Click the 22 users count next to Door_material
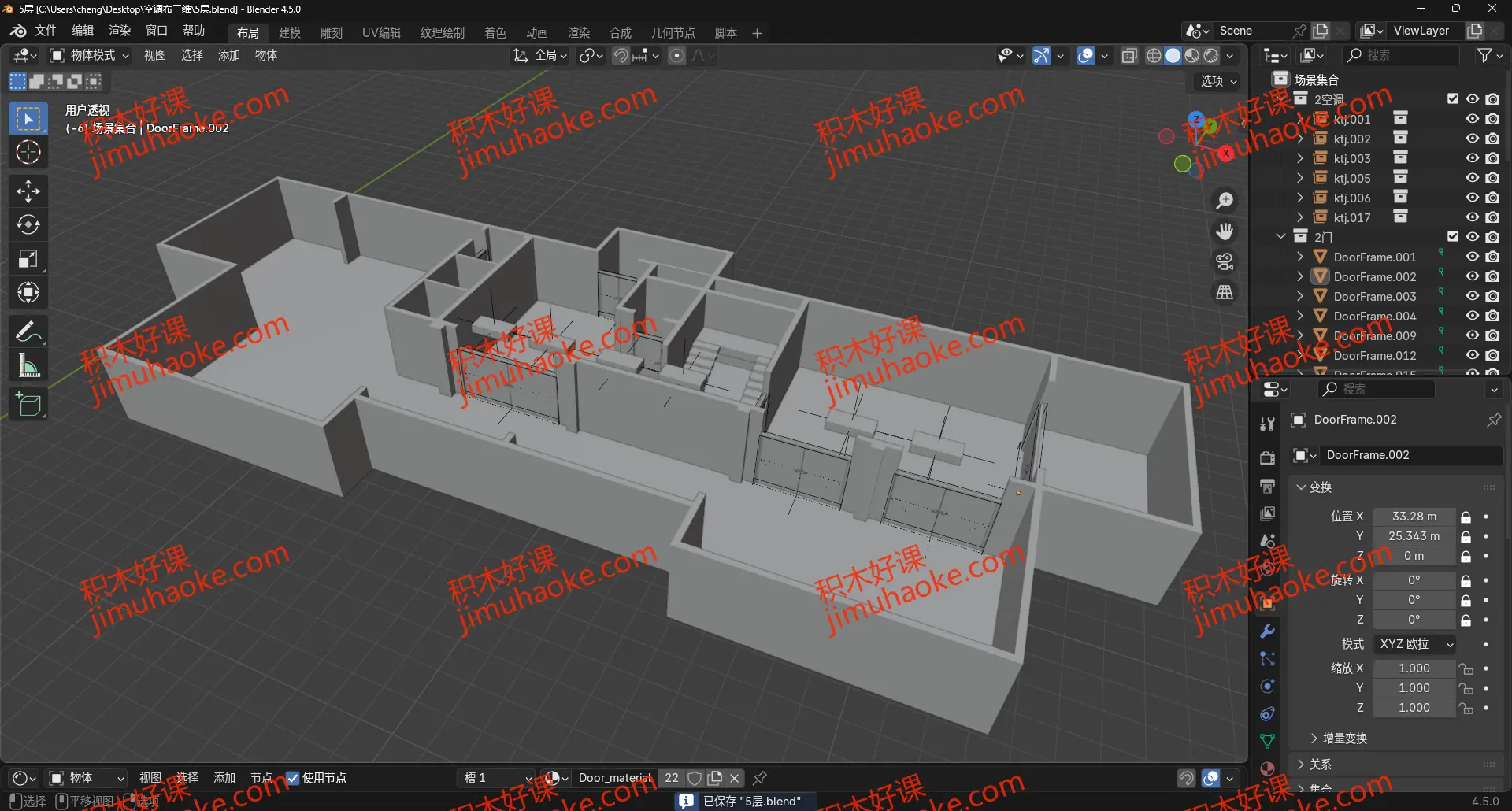Viewport: 1512px width, 811px height. click(672, 778)
